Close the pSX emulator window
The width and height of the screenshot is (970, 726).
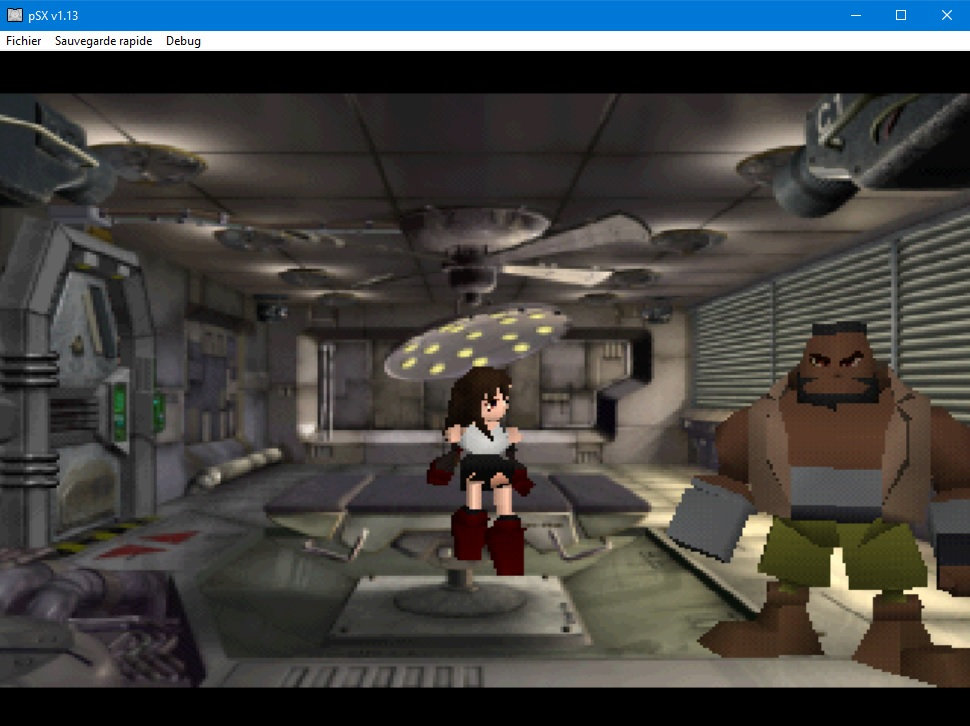(x=946, y=15)
